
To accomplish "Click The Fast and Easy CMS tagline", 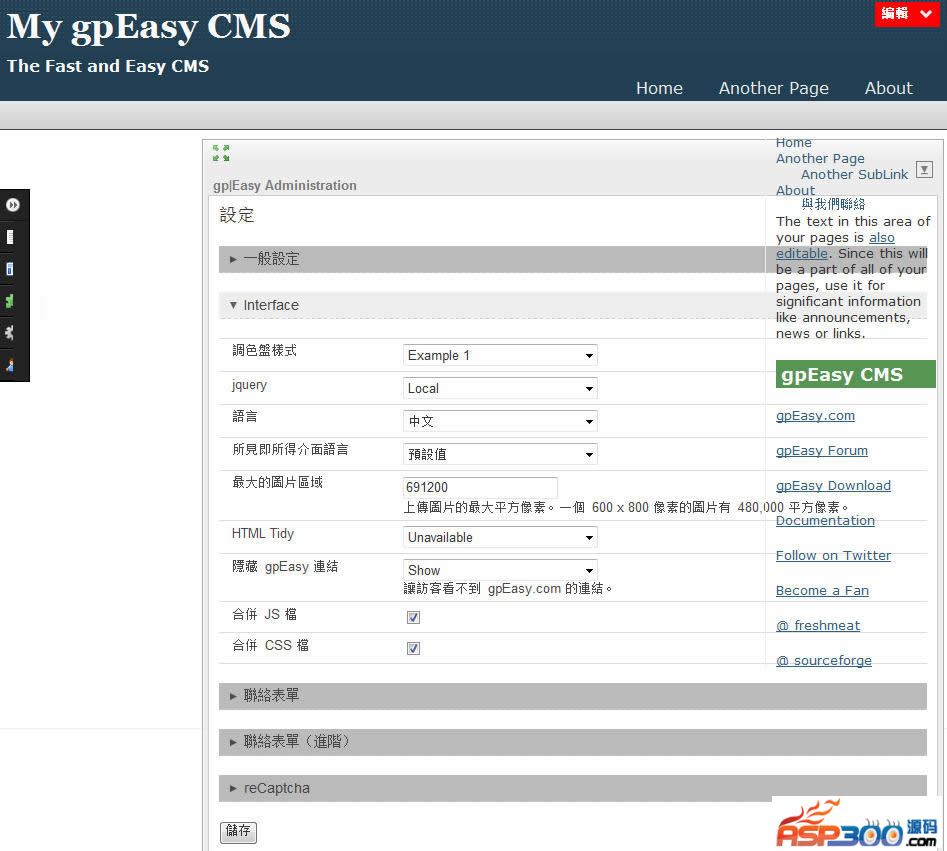I will (108, 66).
